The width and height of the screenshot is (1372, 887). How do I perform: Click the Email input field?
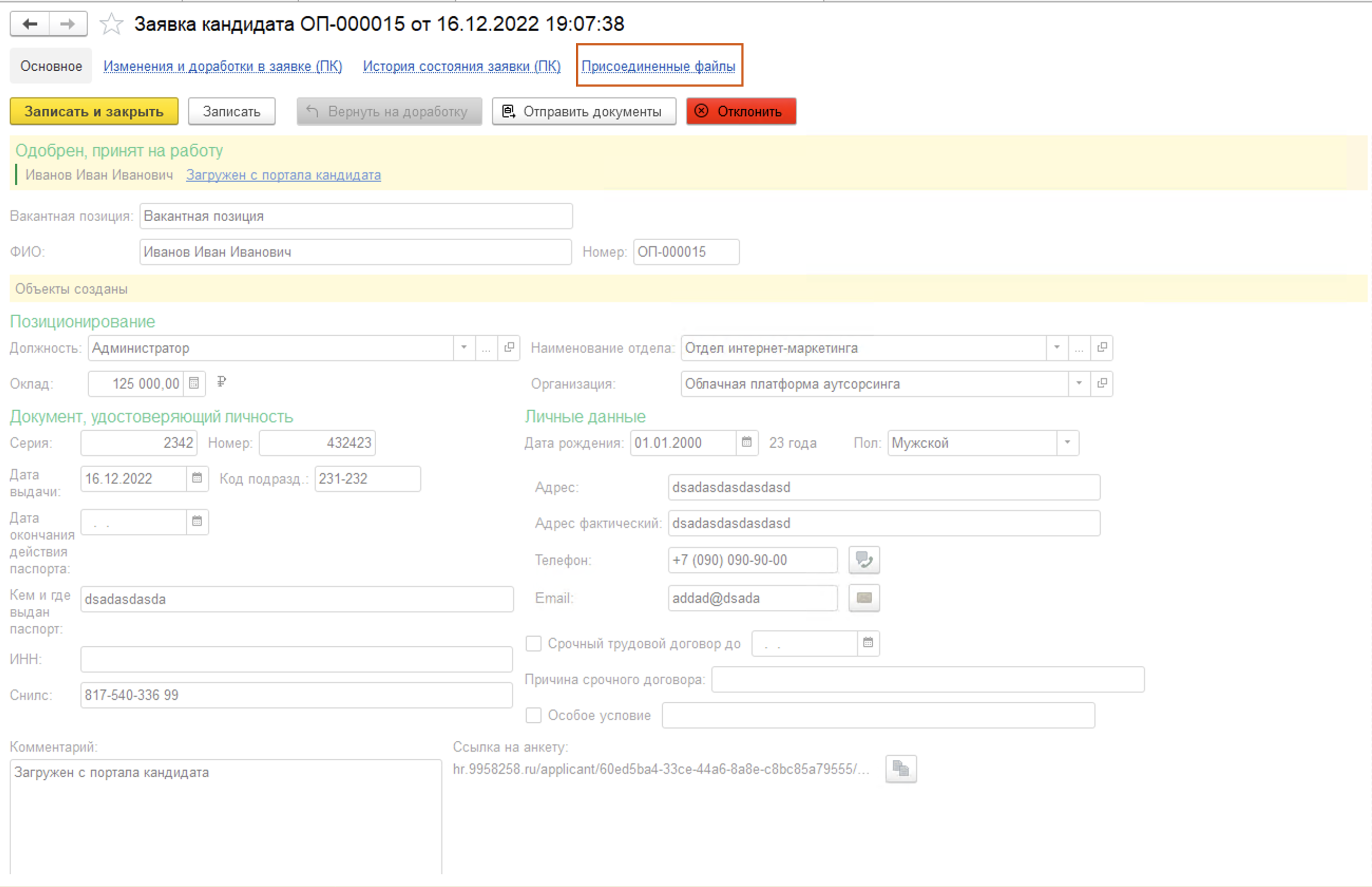click(x=753, y=598)
